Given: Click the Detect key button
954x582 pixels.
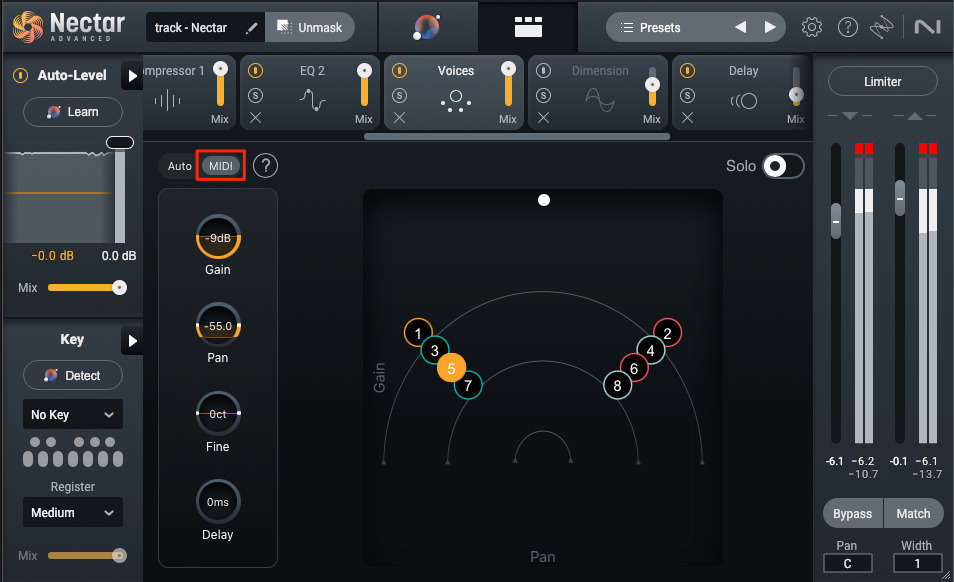Looking at the screenshot, I should (x=73, y=375).
